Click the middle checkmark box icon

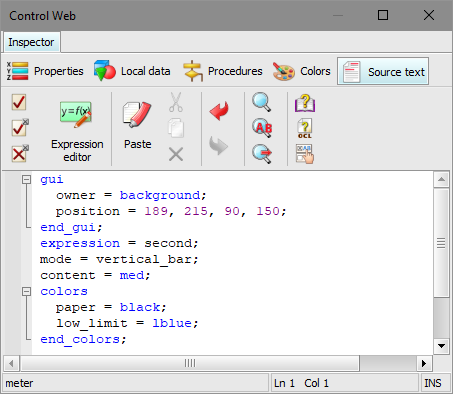[20, 127]
